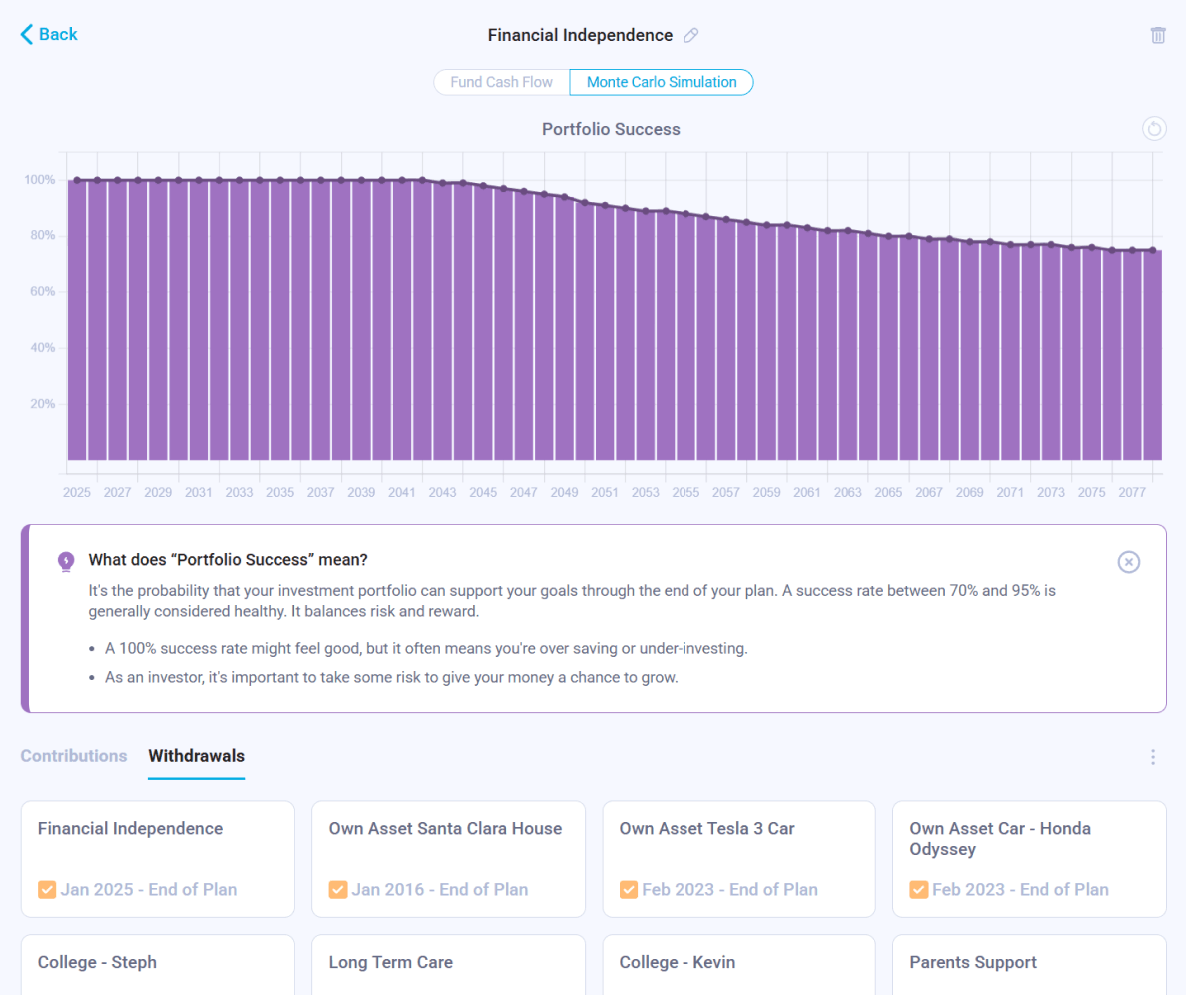The image size is (1186, 995).
Task: Click the back chevron arrow
Action: pos(27,34)
